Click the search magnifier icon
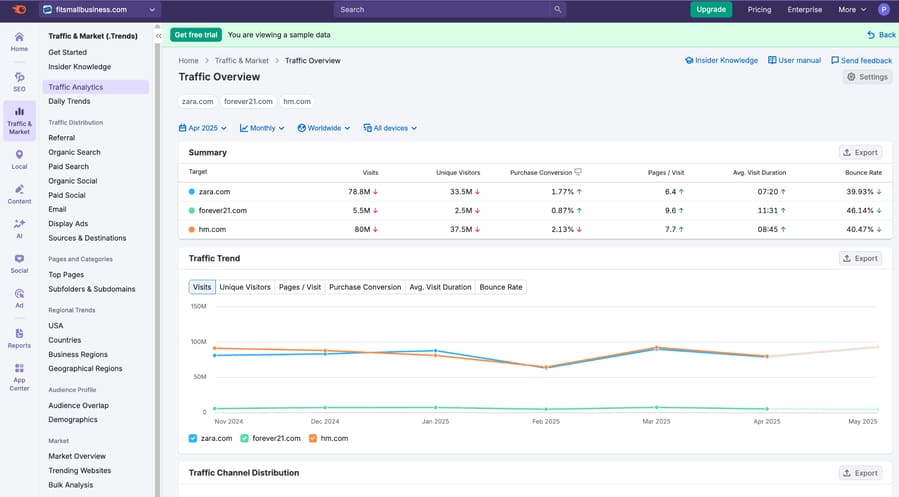The image size is (899, 497). pos(557,9)
